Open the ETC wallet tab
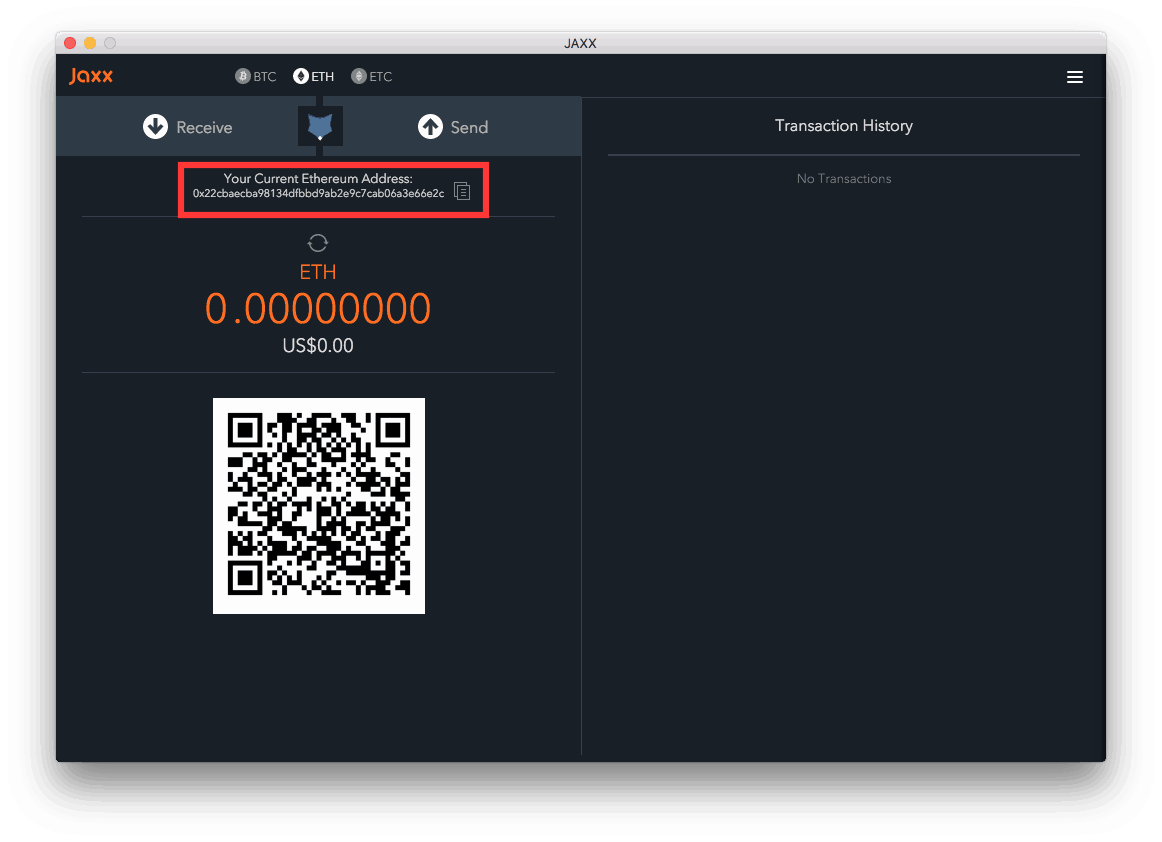Image resolution: width=1162 pixels, height=842 pixels. pos(372,76)
